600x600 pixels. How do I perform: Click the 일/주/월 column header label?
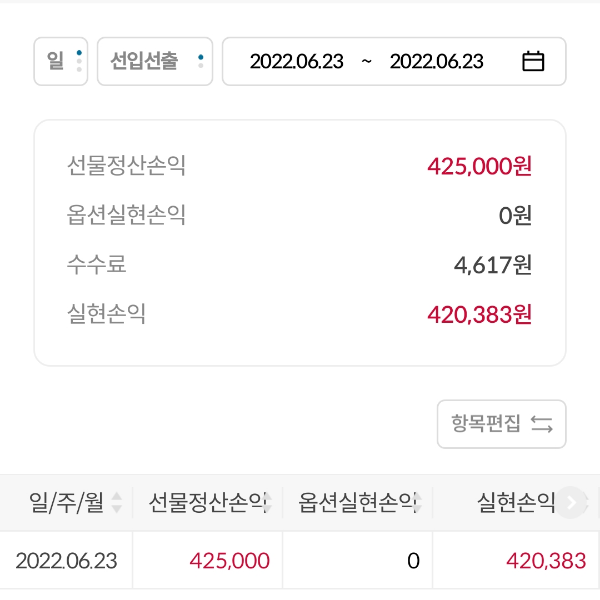point(67,503)
